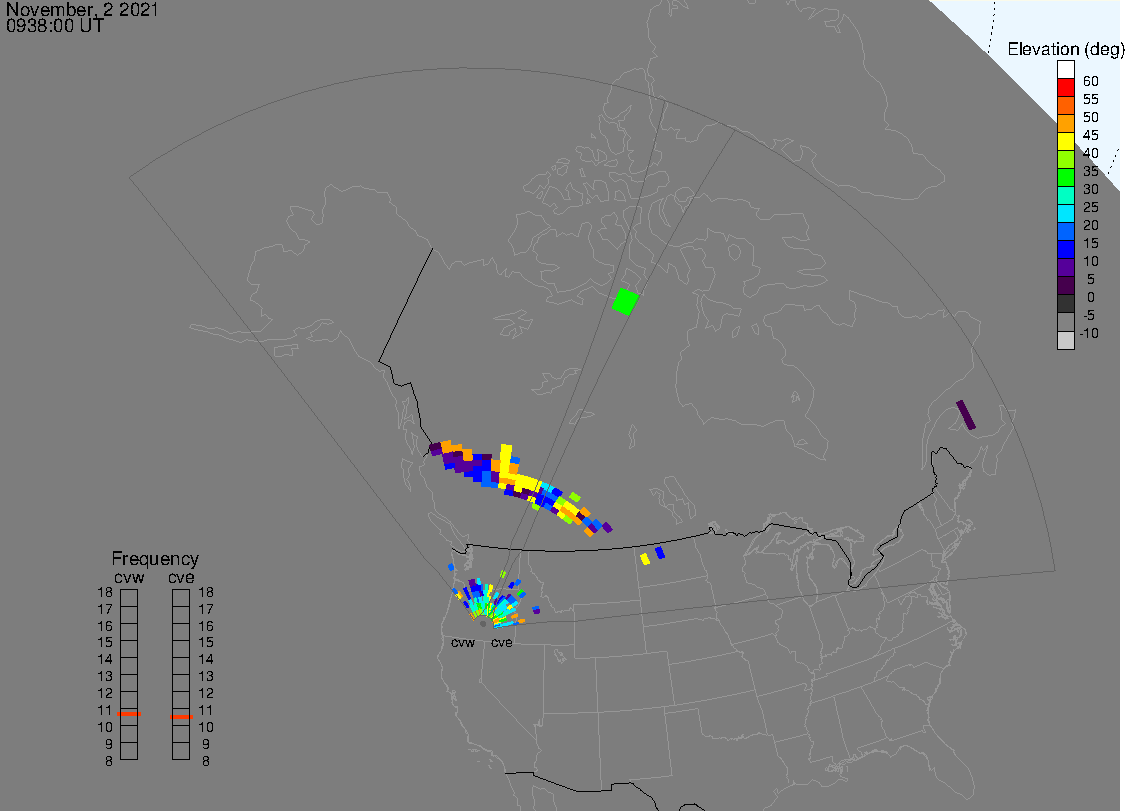Click the red elevation legend swatch
This screenshot has width=1125, height=811.
(1065, 88)
